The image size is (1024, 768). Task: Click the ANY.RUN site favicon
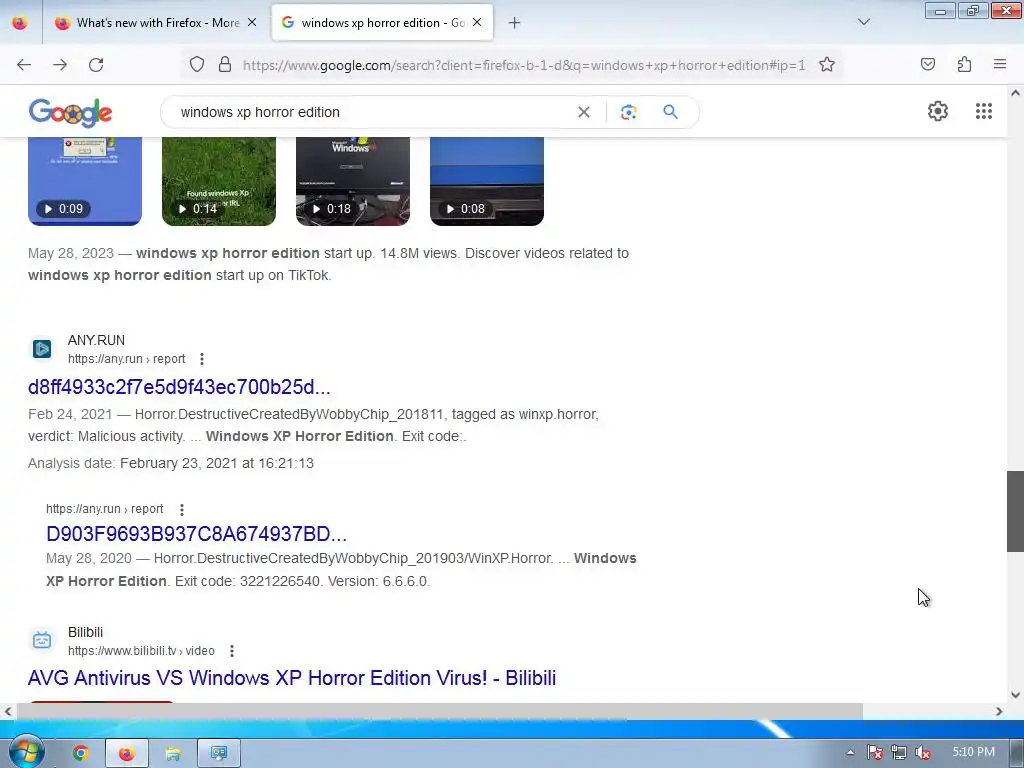[x=42, y=349]
